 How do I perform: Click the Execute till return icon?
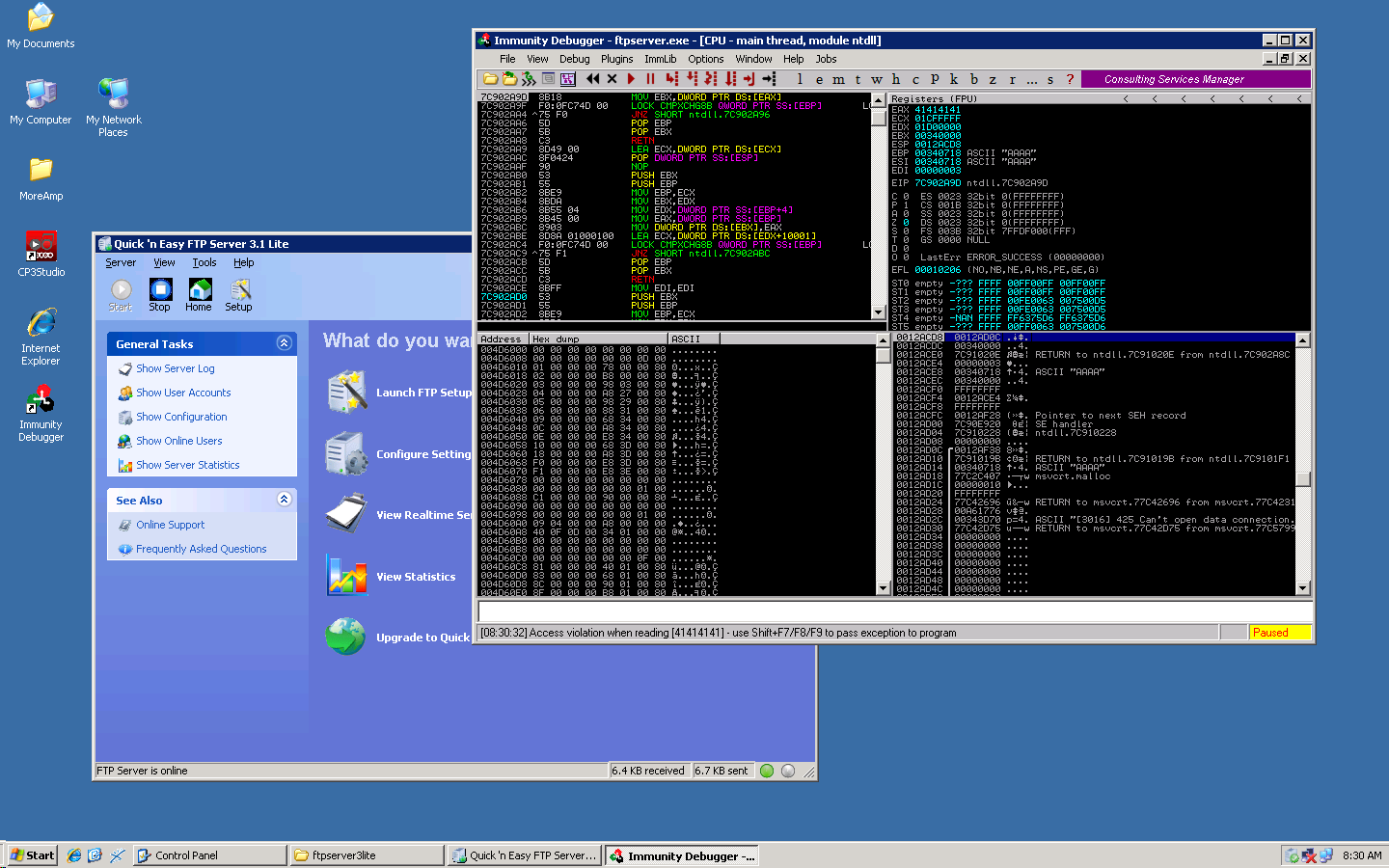tap(749, 79)
